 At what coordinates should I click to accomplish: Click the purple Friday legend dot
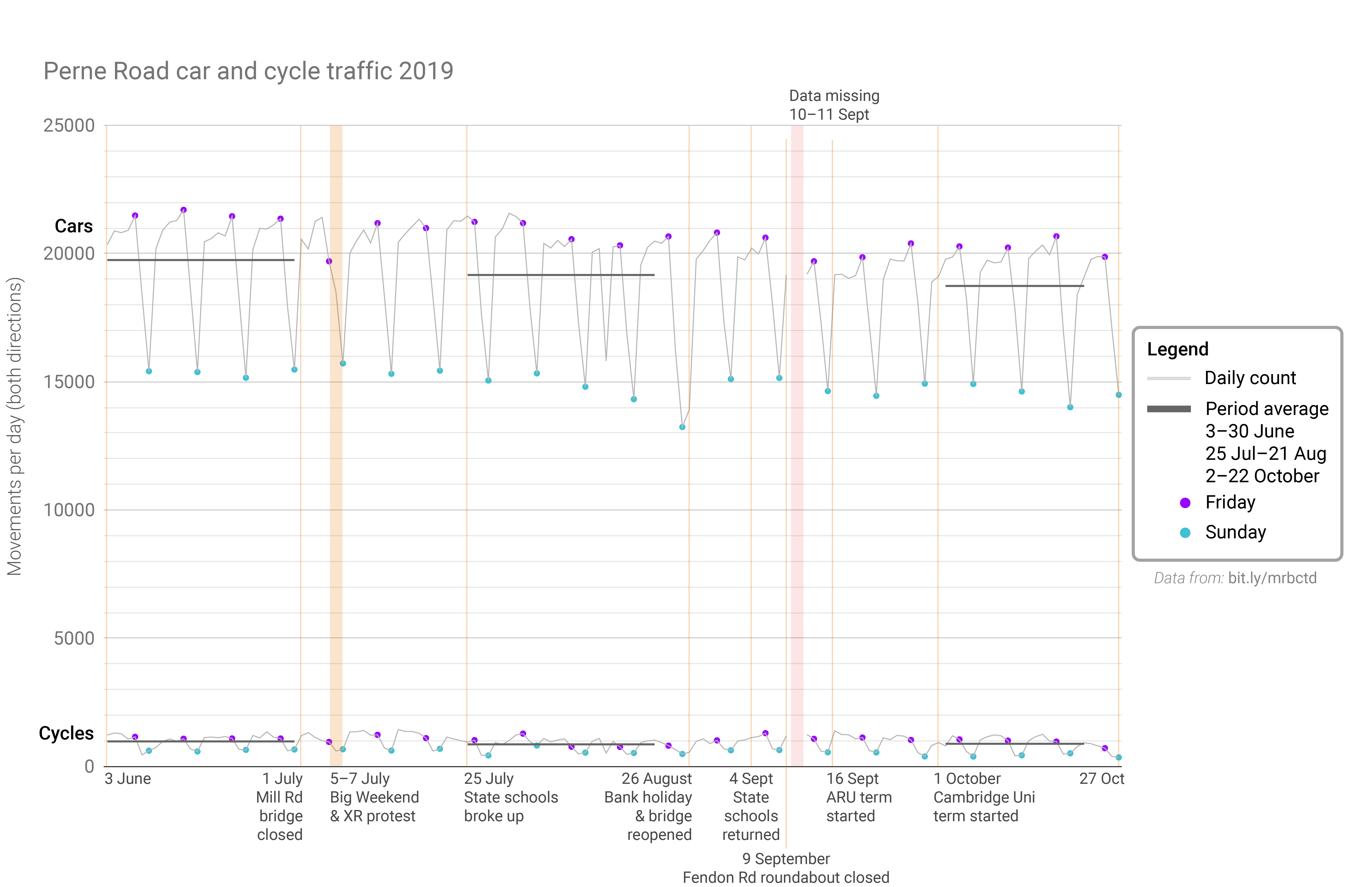(x=1185, y=503)
